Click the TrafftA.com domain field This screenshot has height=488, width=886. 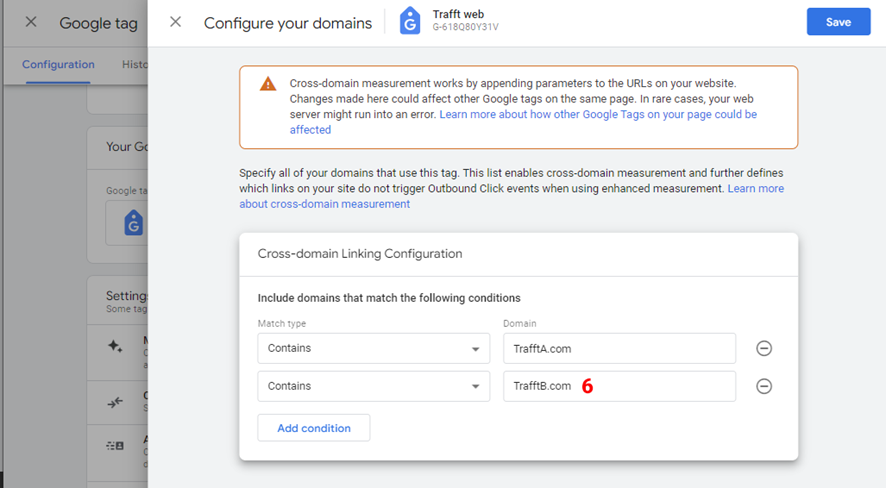[x=619, y=348]
